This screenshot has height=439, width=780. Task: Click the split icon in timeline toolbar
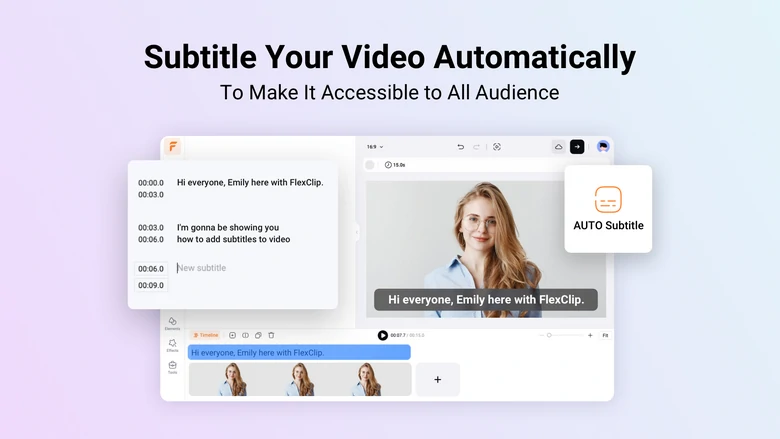245,335
